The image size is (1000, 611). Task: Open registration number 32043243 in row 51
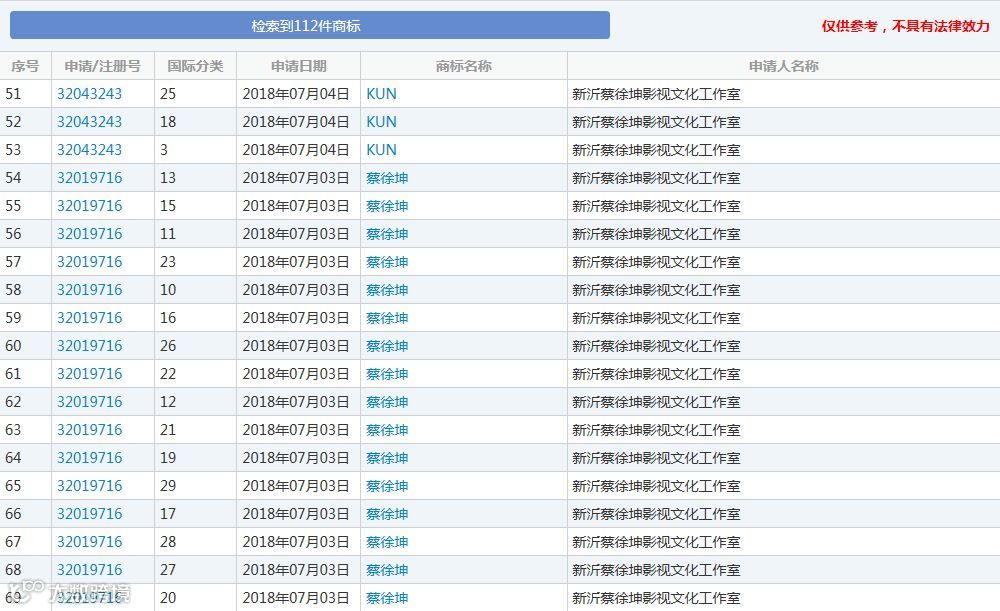[89, 94]
